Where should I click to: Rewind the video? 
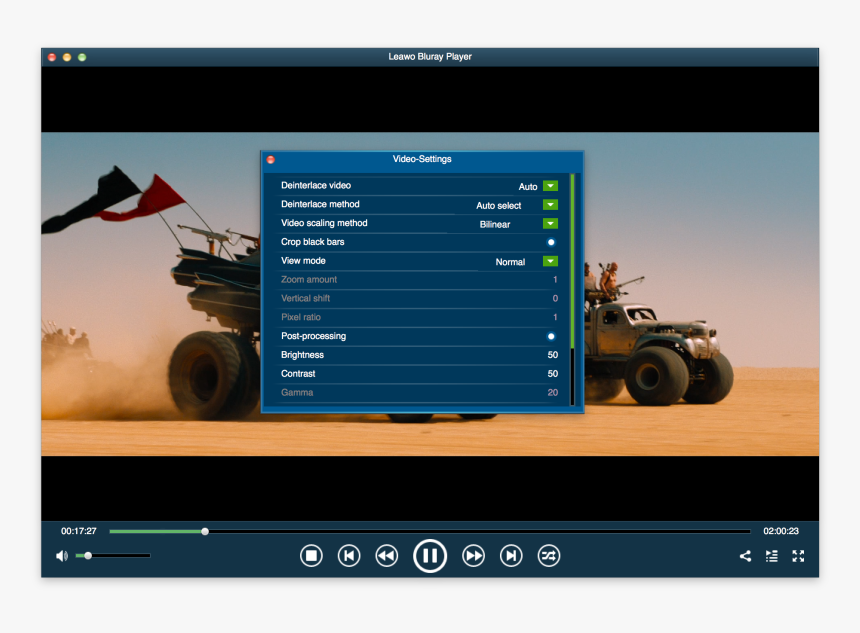pyautogui.click(x=387, y=556)
